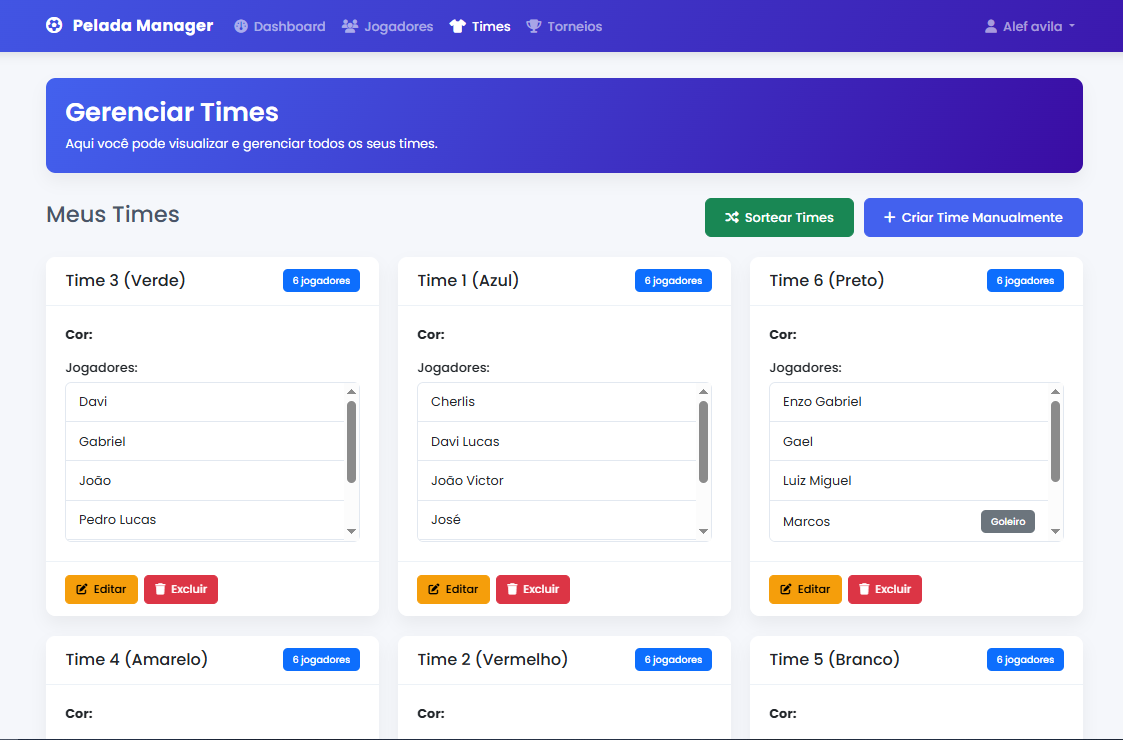
Task: Click the Torneios trophy icon
Action: coord(534,27)
